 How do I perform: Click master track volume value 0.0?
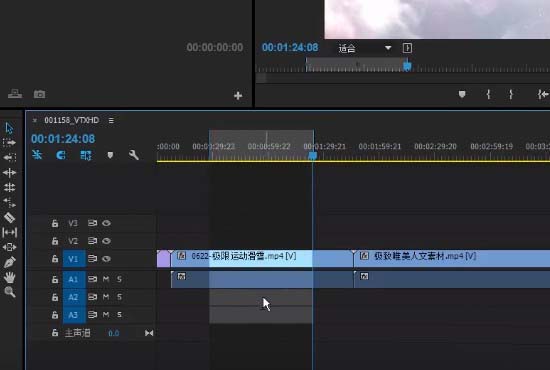(x=114, y=333)
